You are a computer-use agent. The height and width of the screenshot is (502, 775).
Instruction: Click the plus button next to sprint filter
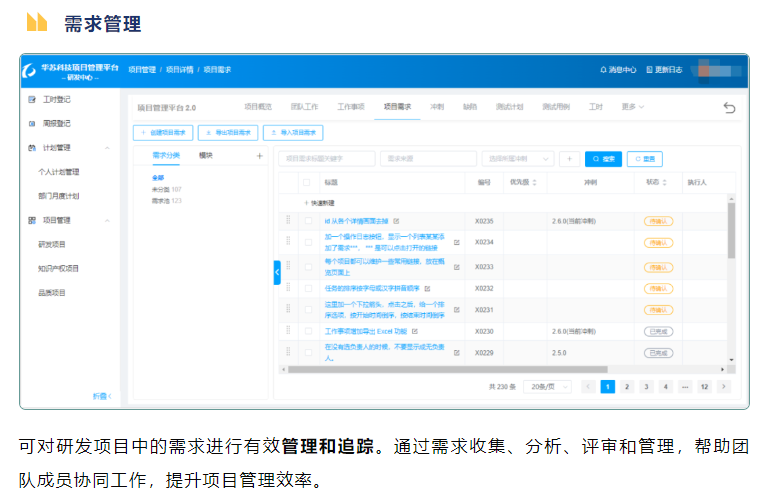(x=569, y=158)
